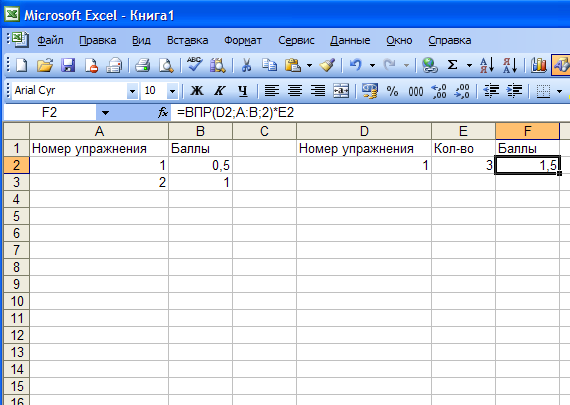Open the Формат menu
Screen dimensions: 570x405
pos(243,40)
